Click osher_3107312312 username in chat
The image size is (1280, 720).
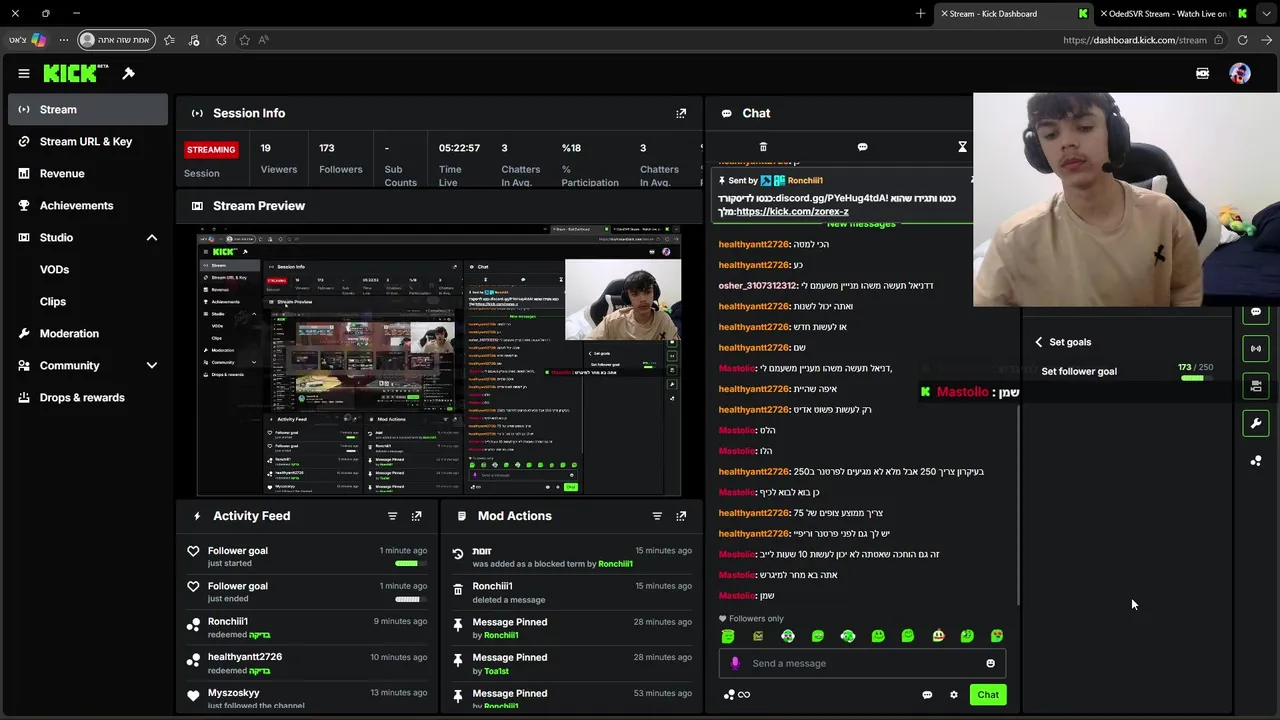[758, 286]
